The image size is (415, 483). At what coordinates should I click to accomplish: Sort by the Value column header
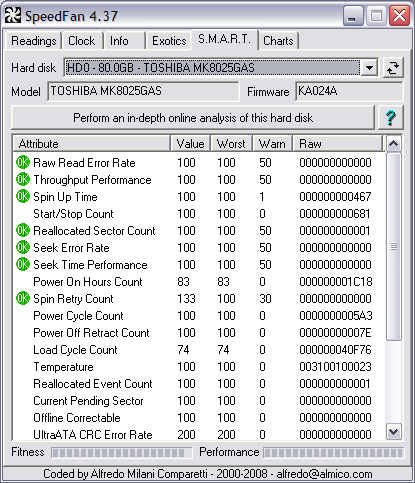pyautogui.click(x=190, y=144)
